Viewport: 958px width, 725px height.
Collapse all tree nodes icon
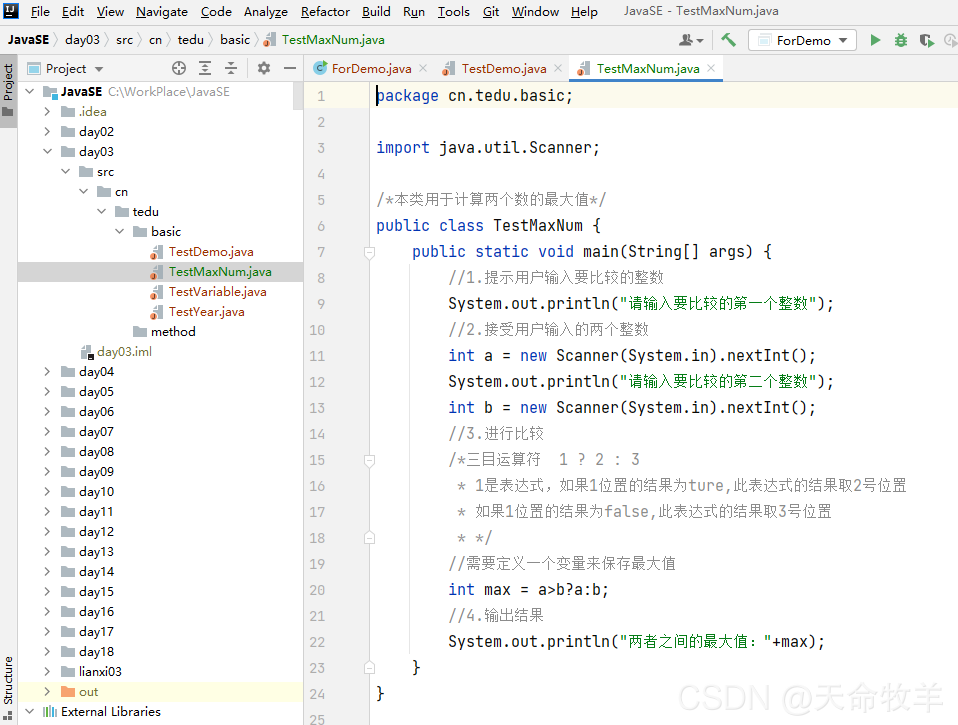pyautogui.click(x=230, y=68)
